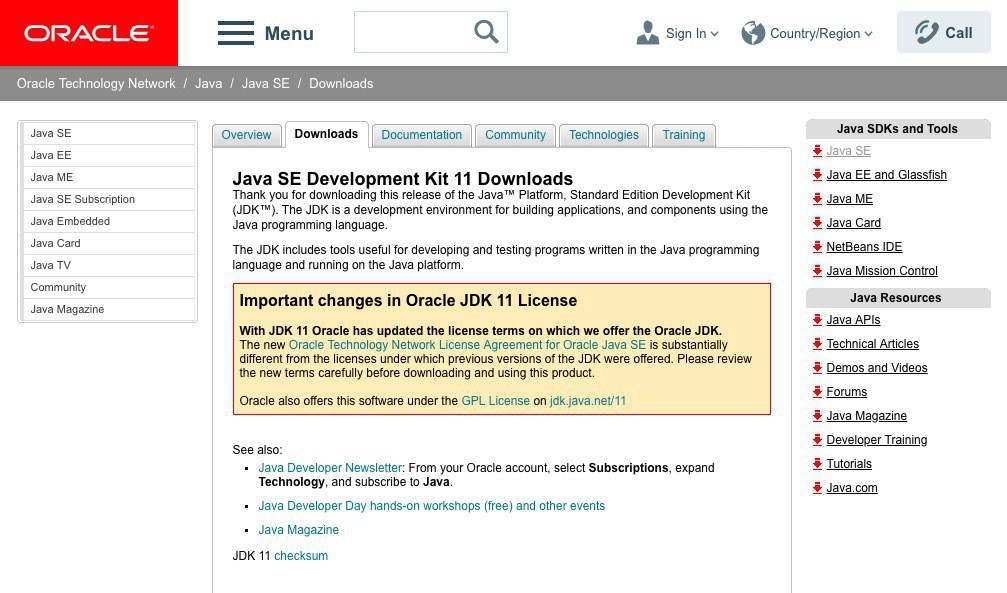This screenshot has height=593, width=1007.
Task: Open Java Developer Day workshops link
Action: point(432,506)
